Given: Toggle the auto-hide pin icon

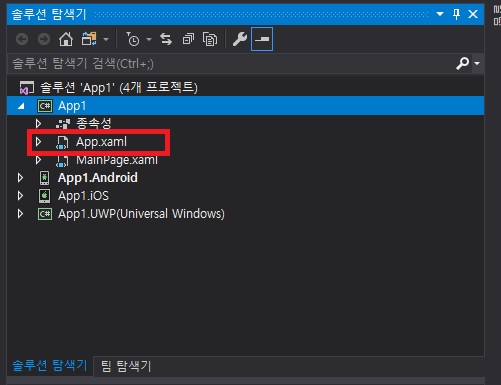Looking at the screenshot, I should click(456, 14).
